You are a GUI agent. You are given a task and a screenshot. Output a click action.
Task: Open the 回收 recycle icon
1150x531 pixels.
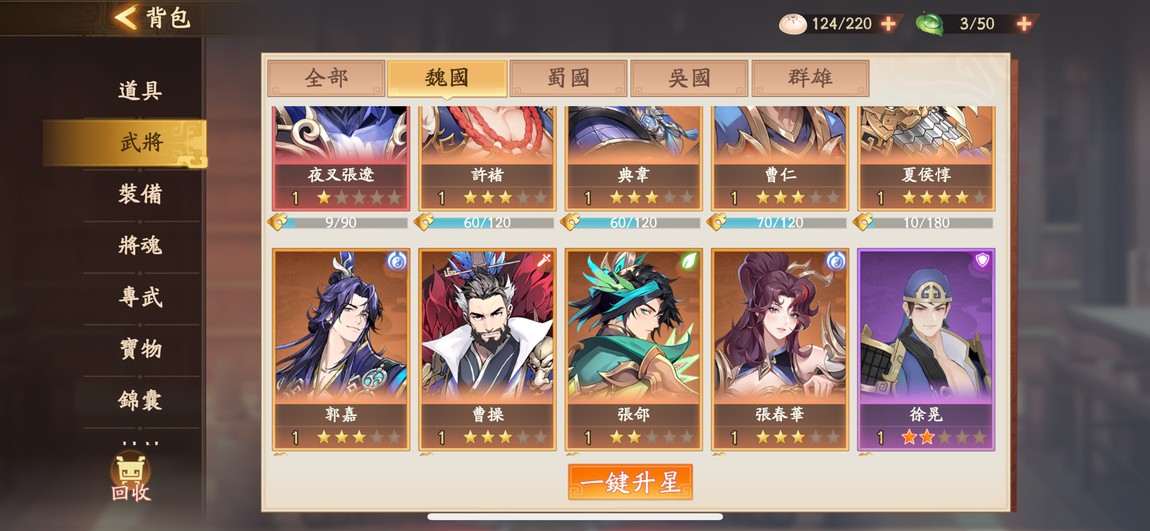[131, 478]
